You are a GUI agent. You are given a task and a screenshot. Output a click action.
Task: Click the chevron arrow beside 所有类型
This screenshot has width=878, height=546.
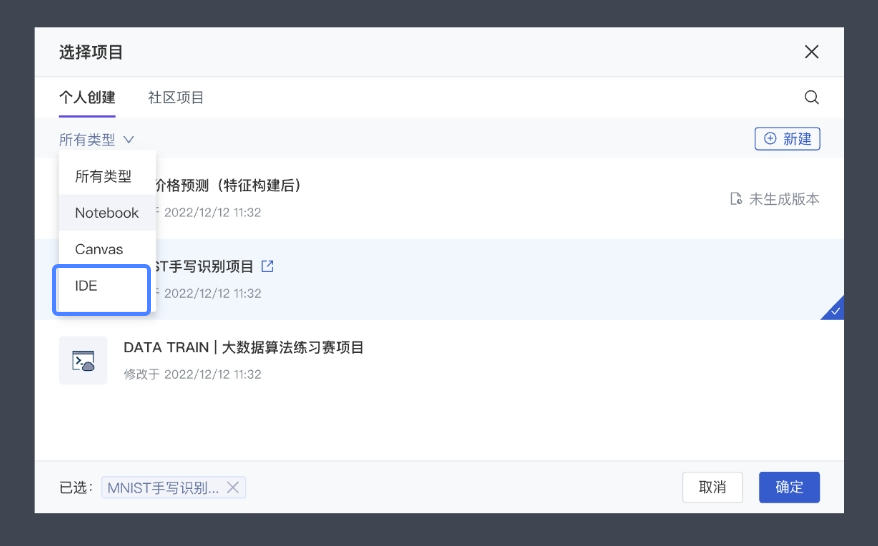tap(129, 139)
